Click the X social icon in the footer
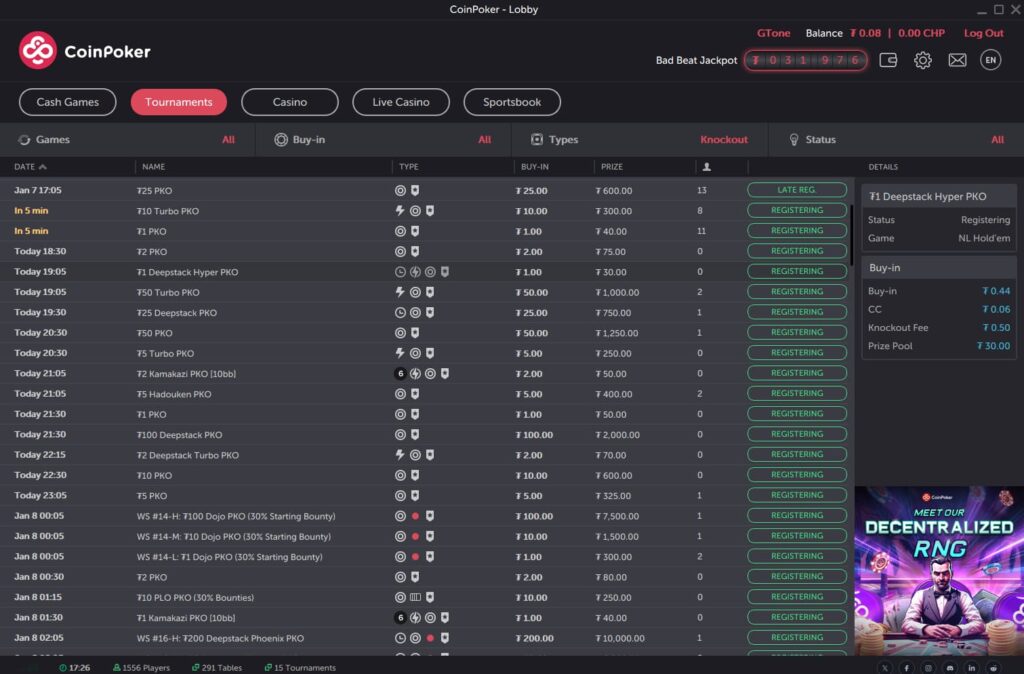Screen dimensions: 1024x674 coord(885,667)
